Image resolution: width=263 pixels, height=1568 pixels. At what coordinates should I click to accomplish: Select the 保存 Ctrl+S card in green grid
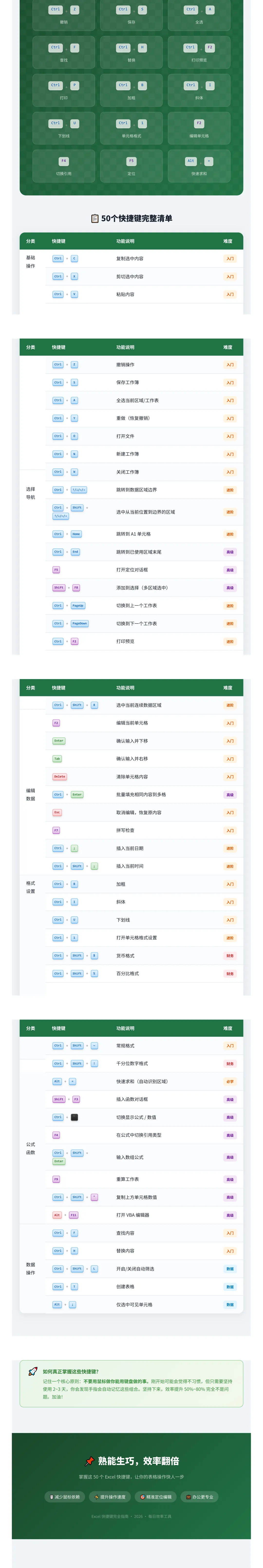131,15
